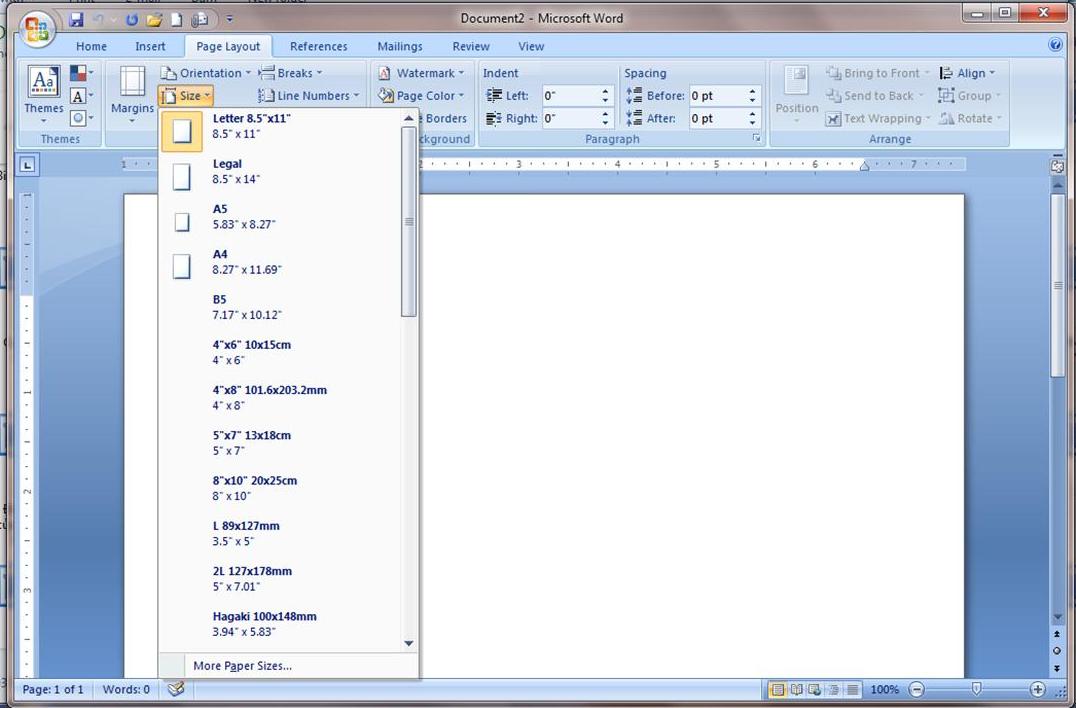The width and height of the screenshot is (1076, 708).
Task: Switch to the Insert tab
Action: (150, 46)
